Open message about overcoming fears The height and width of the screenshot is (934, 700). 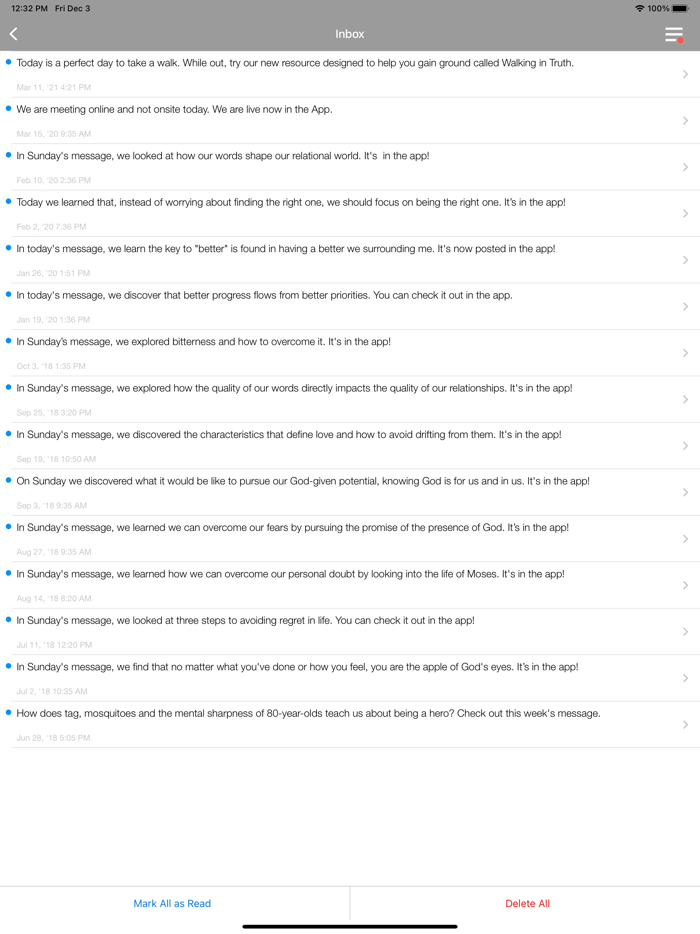293,527
